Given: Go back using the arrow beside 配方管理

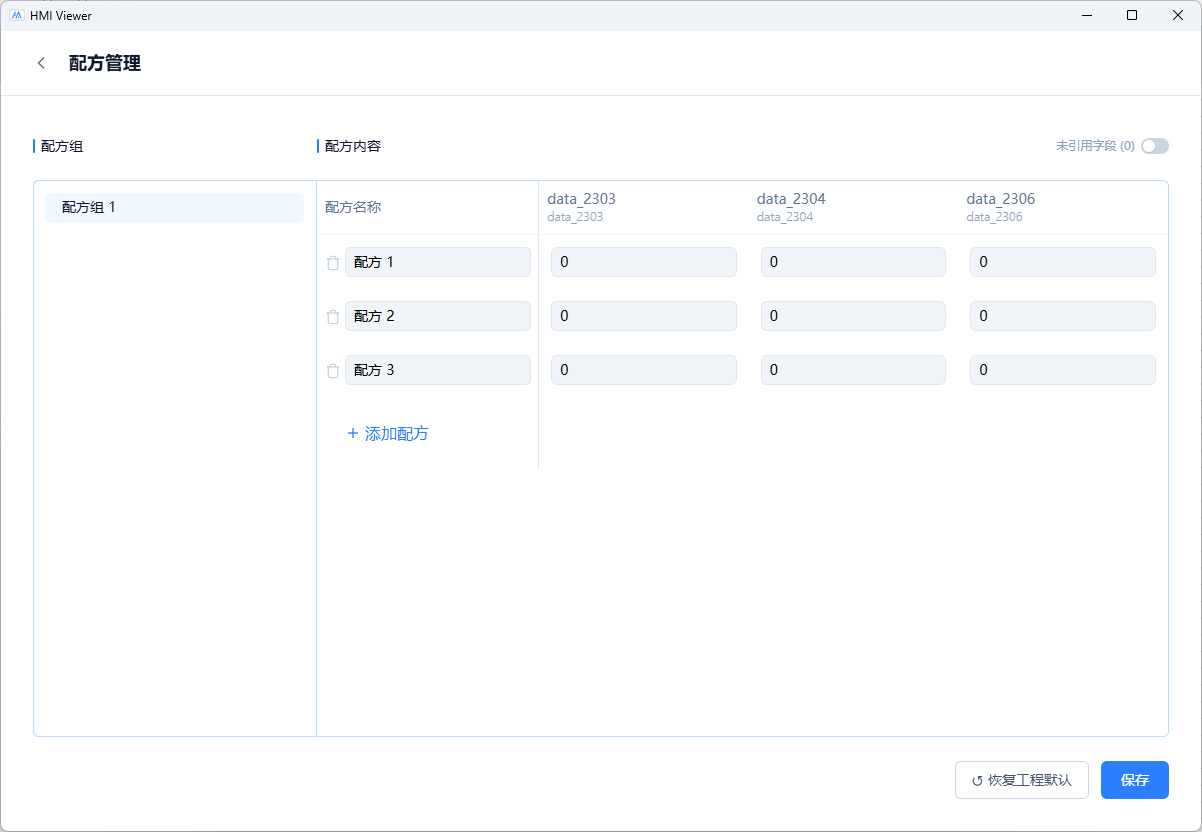Looking at the screenshot, I should coord(41,63).
